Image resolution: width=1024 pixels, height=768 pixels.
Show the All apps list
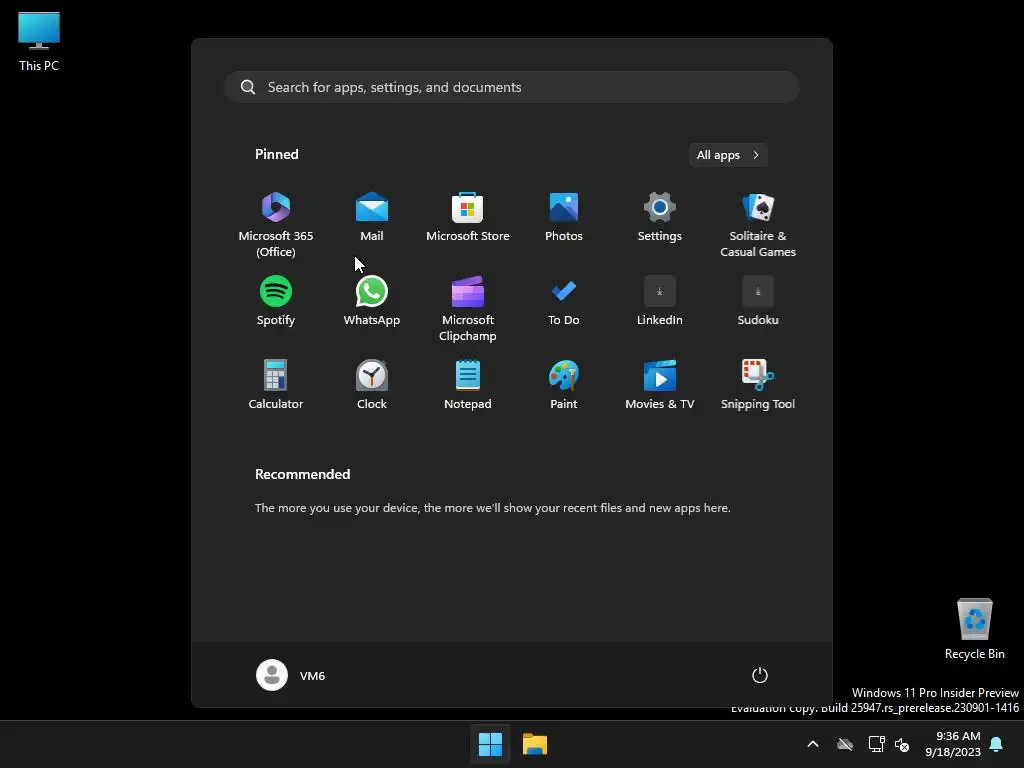(x=728, y=155)
